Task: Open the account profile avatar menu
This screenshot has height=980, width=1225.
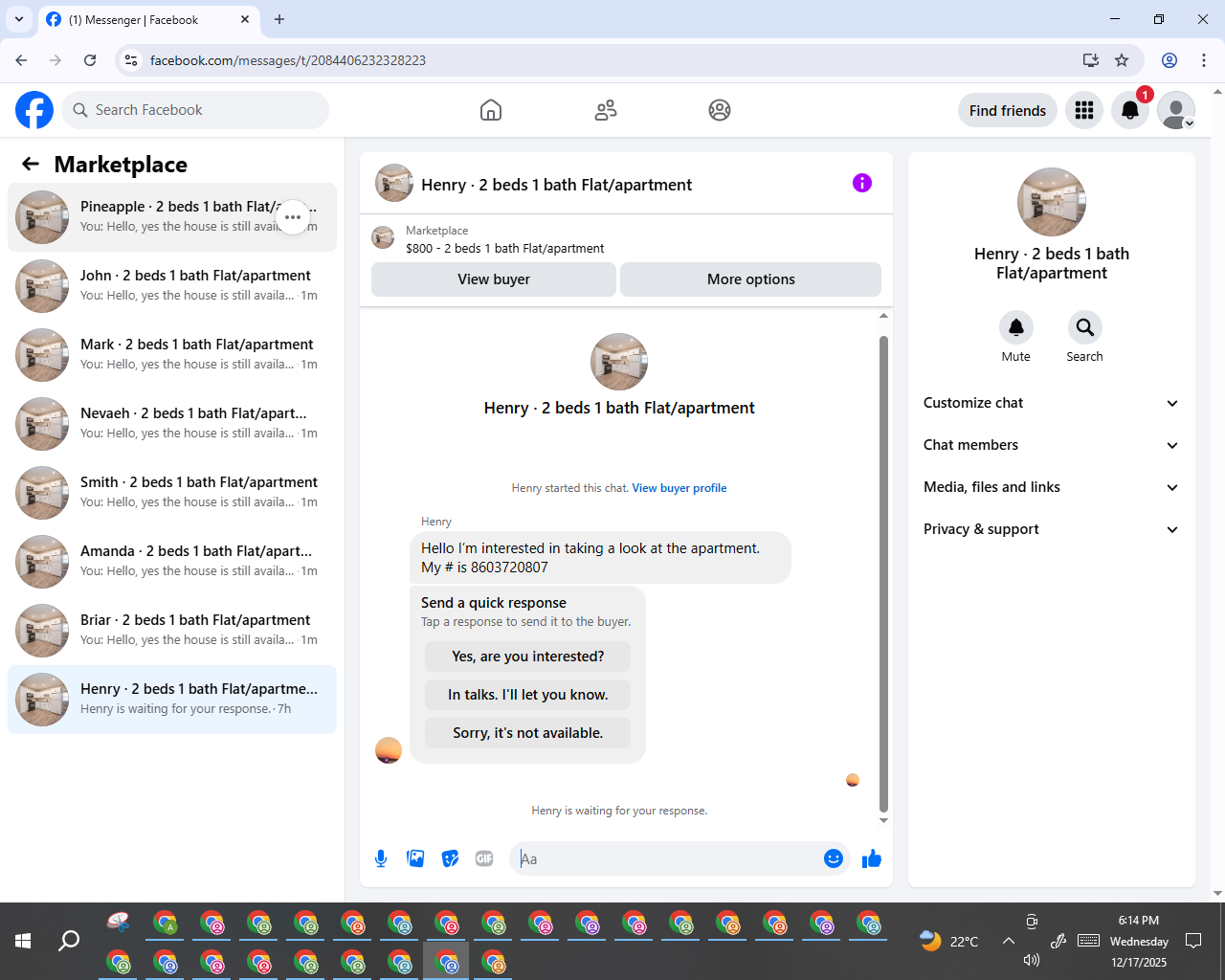Action: tap(1176, 111)
